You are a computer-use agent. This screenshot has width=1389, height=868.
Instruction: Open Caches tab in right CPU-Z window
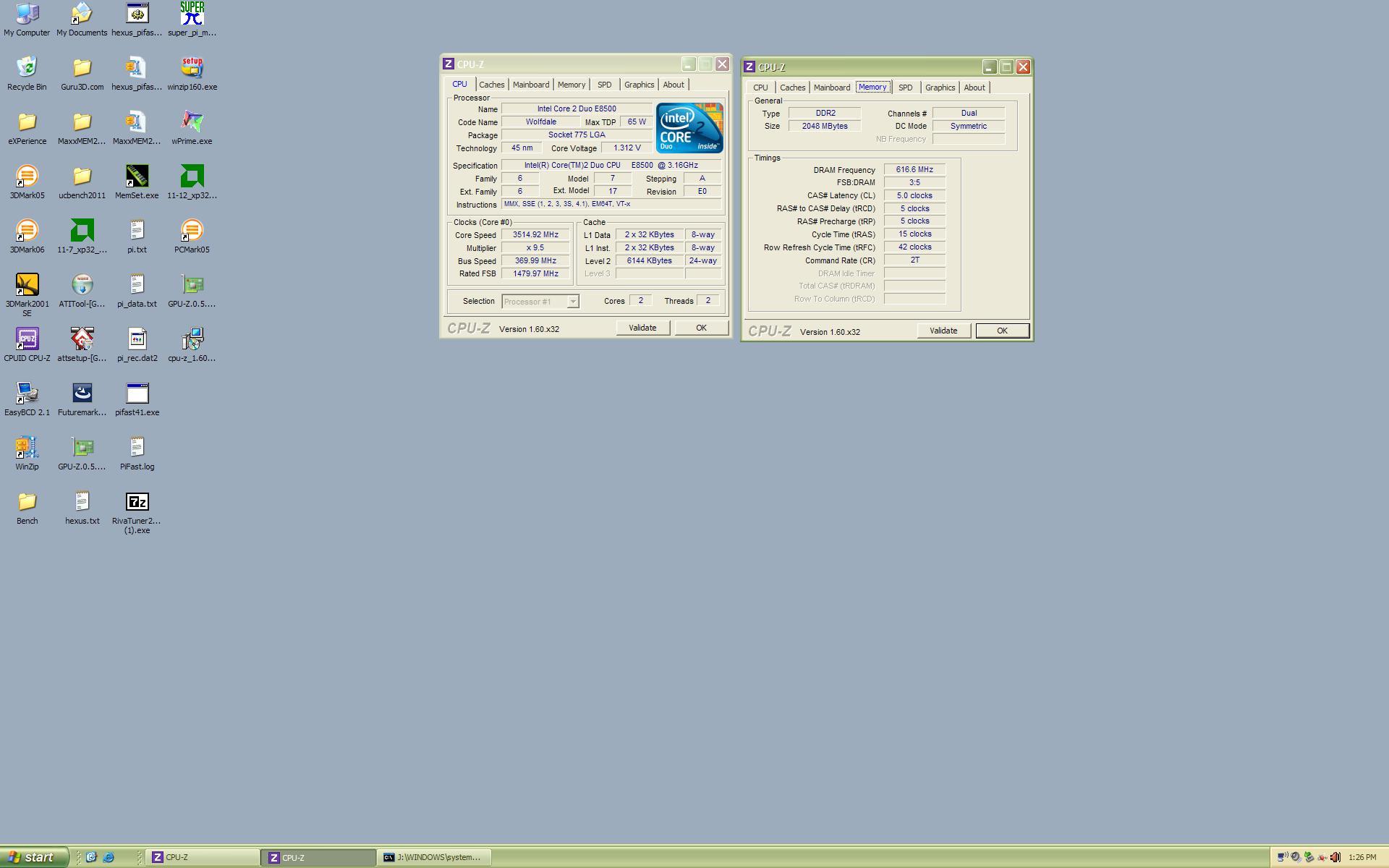[792, 88]
